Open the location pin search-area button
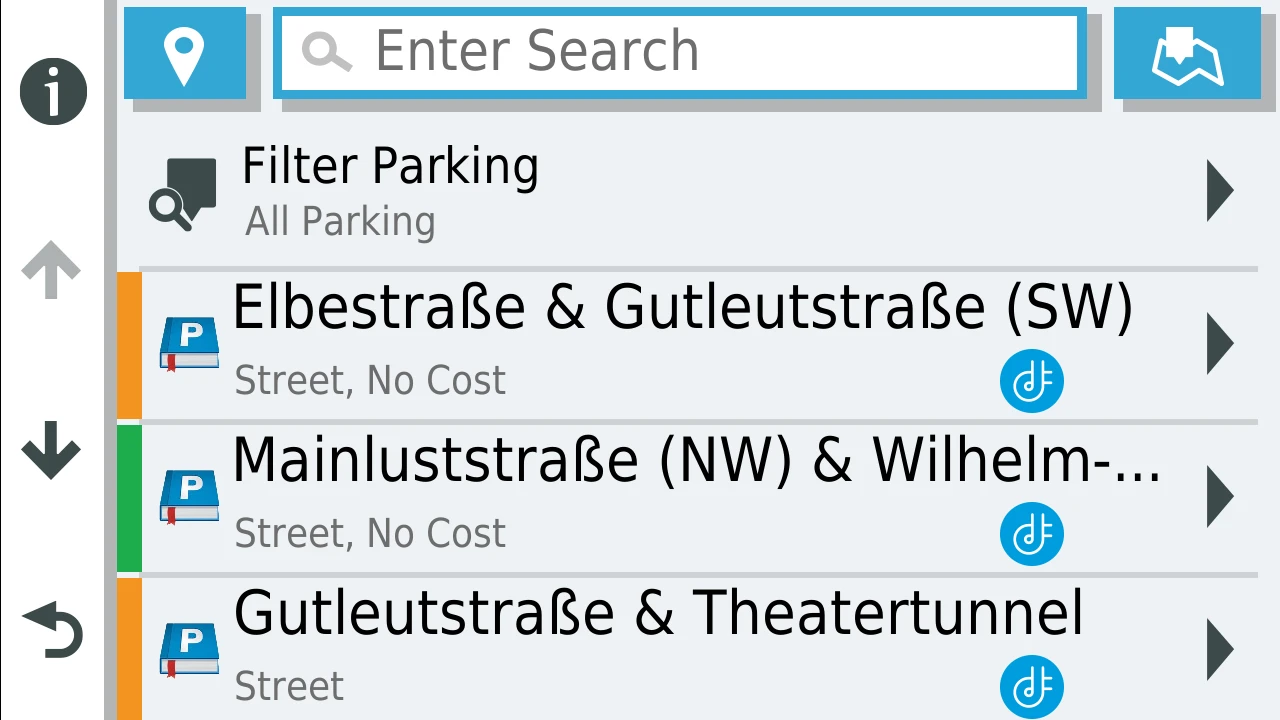1280x720 pixels. (185, 53)
